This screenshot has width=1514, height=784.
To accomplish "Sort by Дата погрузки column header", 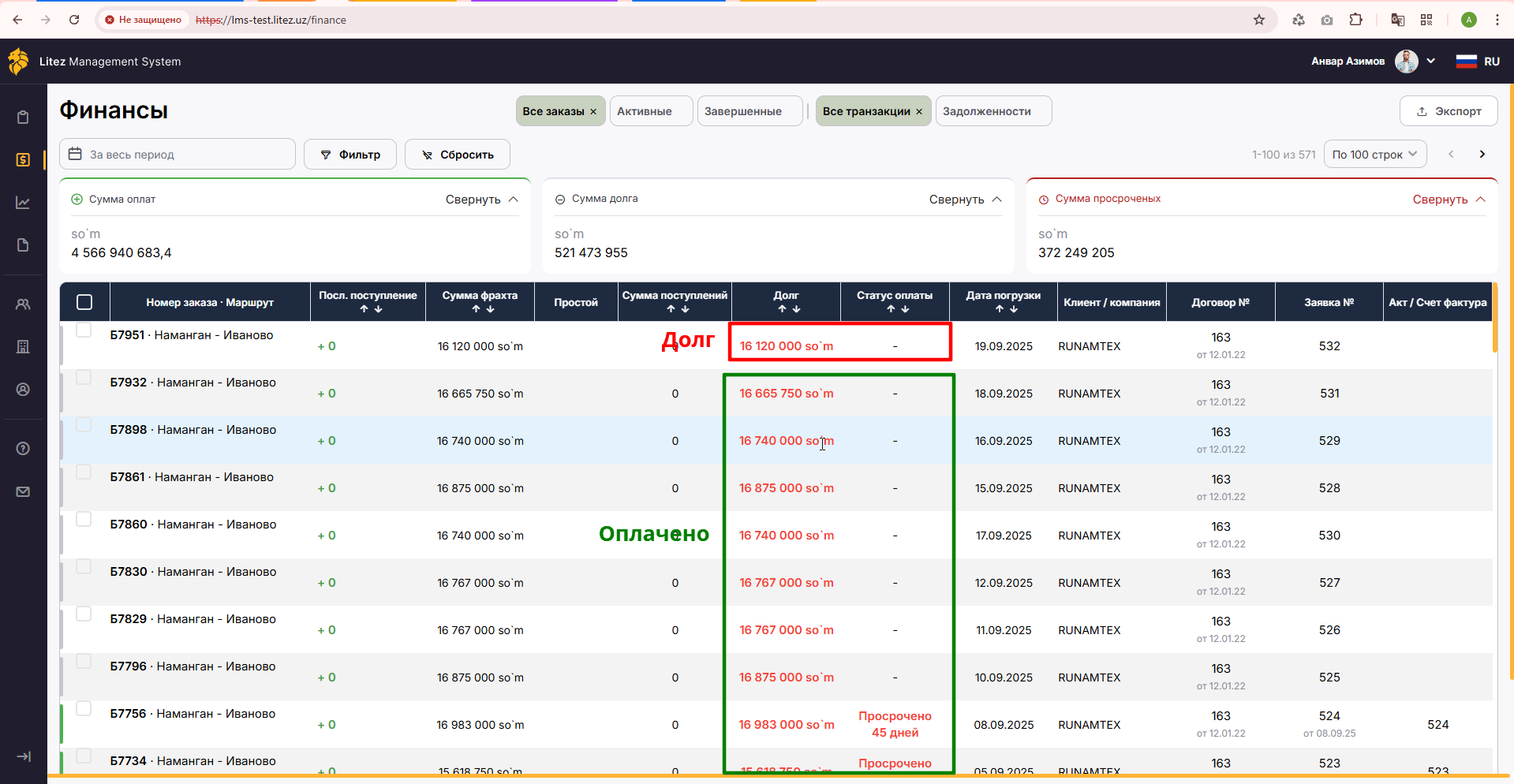I will click(1004, 301).
